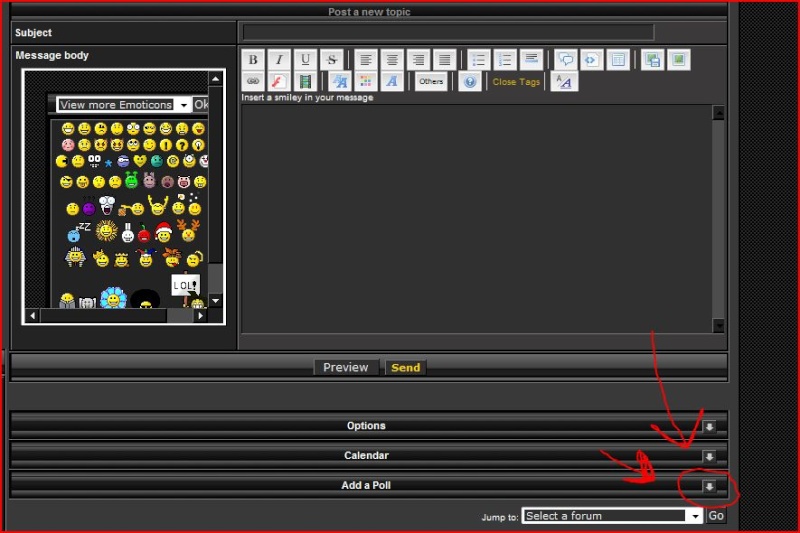The image size is (800, 533).
Task: Insert a hyperlink with chain icon
Action: coord(253,81)
